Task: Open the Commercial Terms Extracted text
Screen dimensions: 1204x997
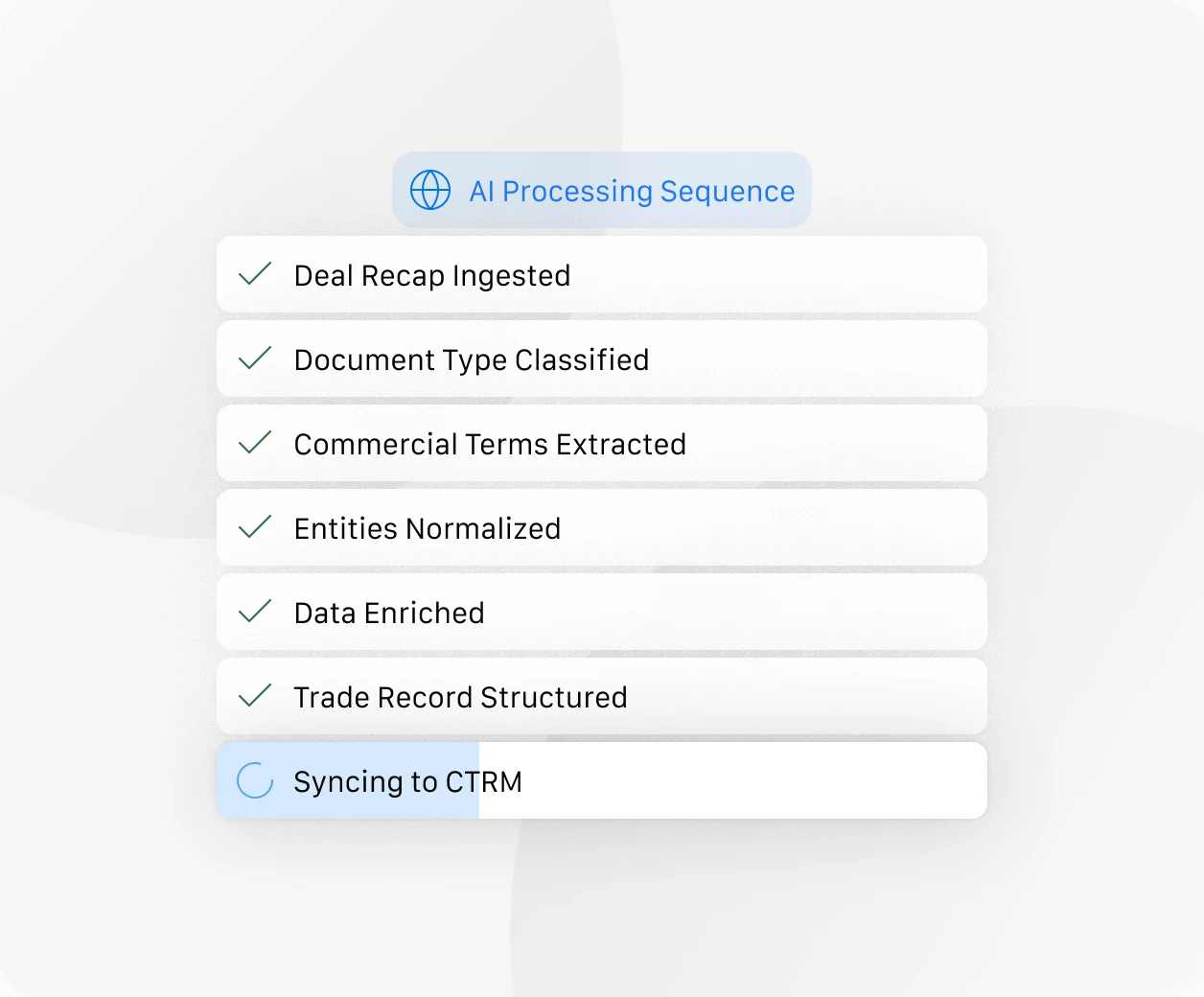Action: [489, 444]
